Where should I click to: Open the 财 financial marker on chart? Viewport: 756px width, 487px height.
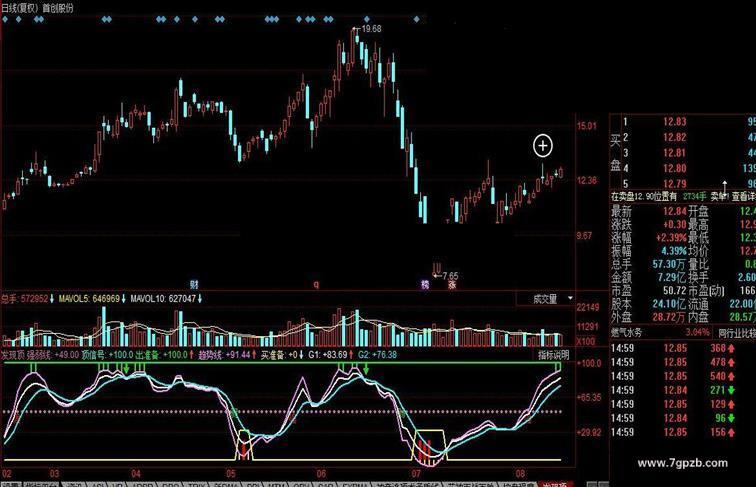[194, 284]
